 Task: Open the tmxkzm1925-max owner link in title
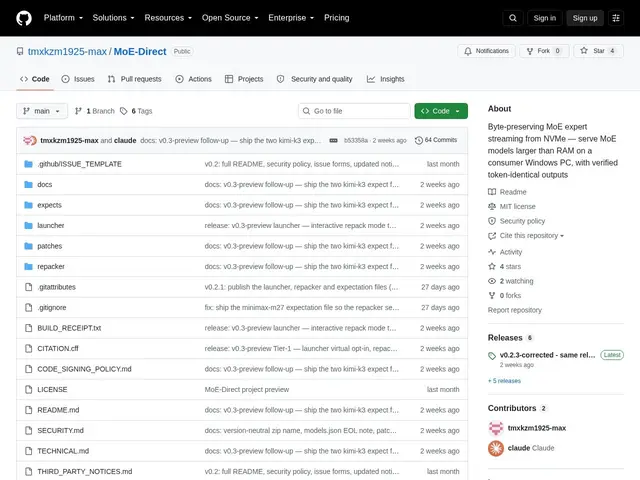[x=67, y=51]
